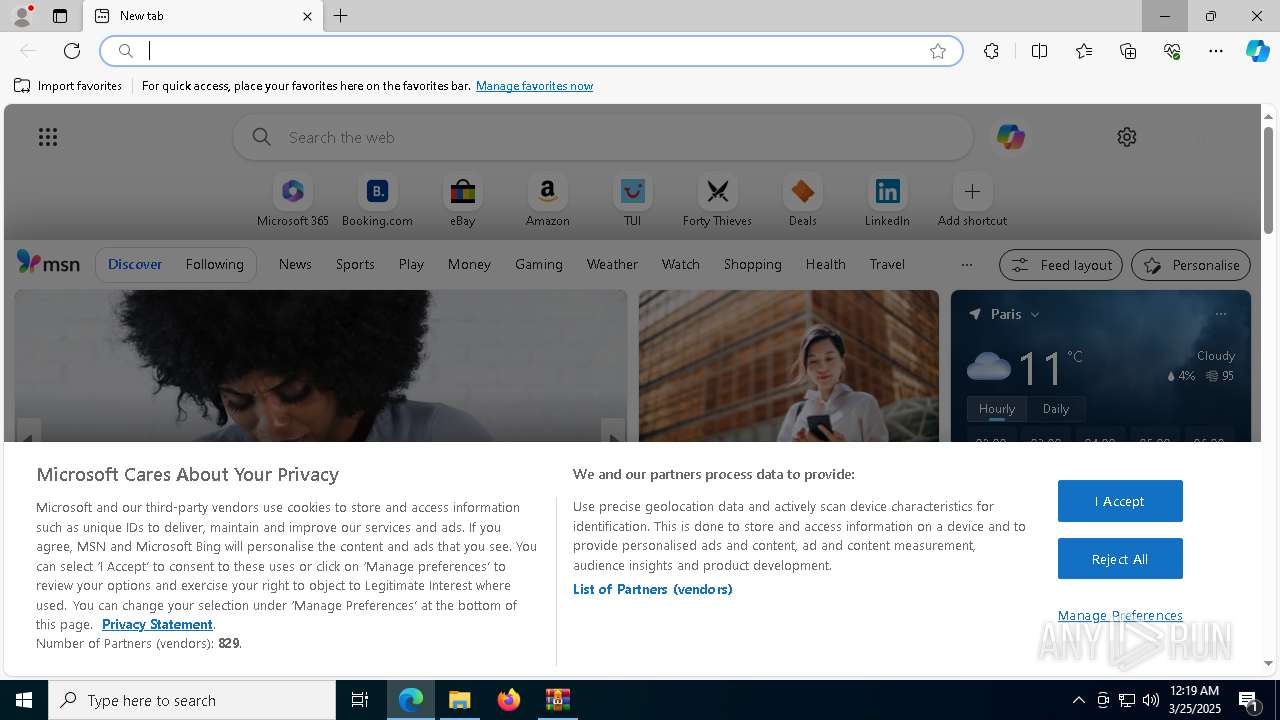Screen dimensions: 1280x720
Task: Open the woman with phone story card
Action: tap(789, 366)
